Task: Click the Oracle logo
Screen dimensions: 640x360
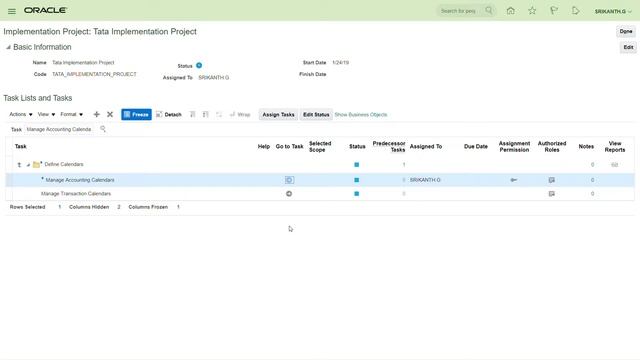Action: [x=45, y=11]
